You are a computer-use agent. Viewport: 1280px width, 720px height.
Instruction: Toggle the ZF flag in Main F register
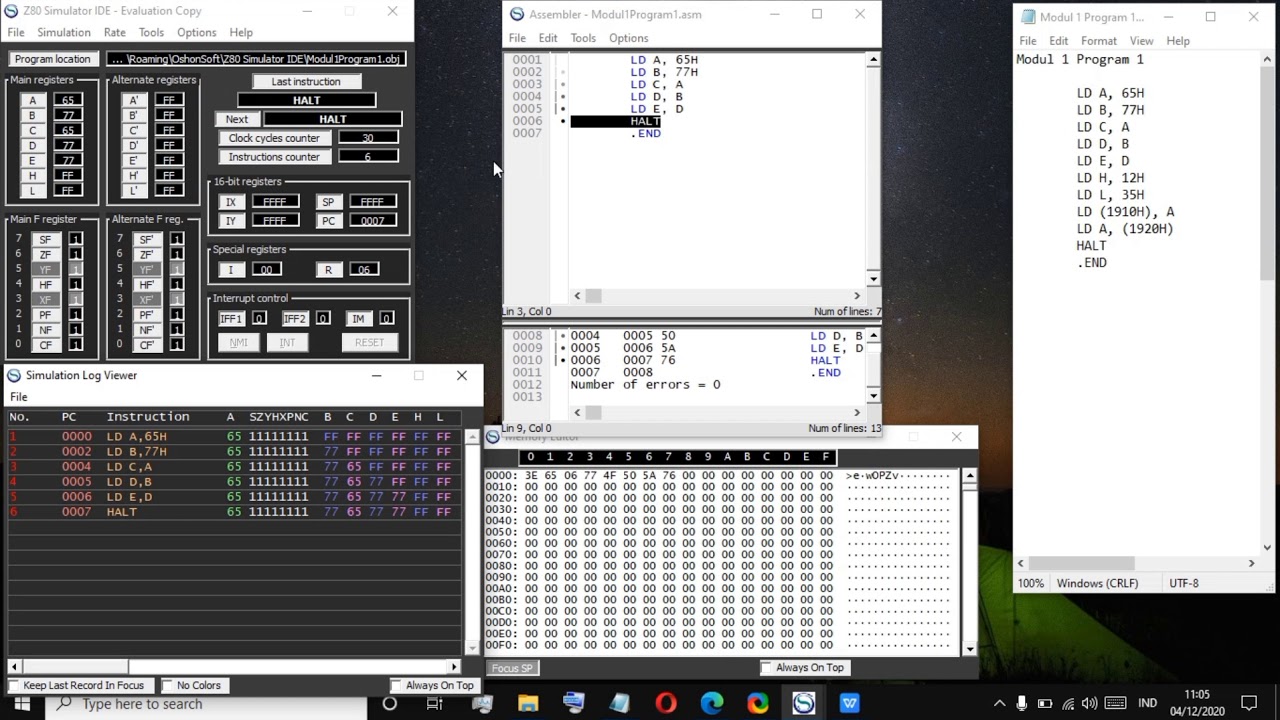(46, 255)
